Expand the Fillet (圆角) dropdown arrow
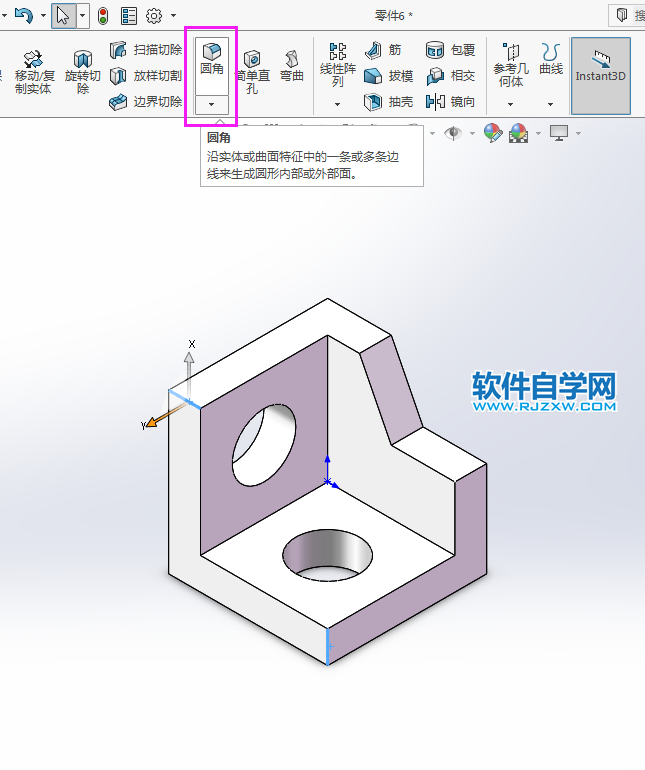Image resolution: width=645 pixels, height=770 pixels. (x=212, y=105)
